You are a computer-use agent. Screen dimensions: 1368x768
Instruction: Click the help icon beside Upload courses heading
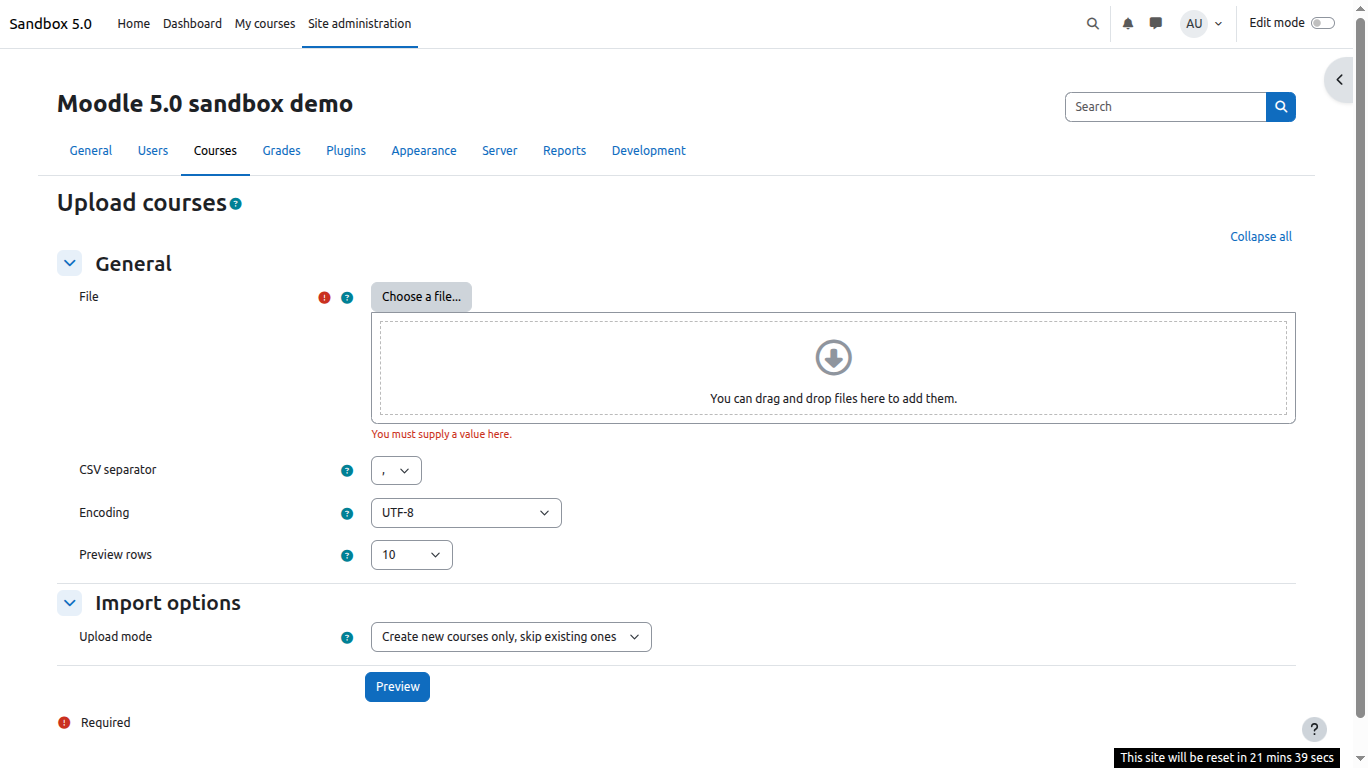[235, 203]
